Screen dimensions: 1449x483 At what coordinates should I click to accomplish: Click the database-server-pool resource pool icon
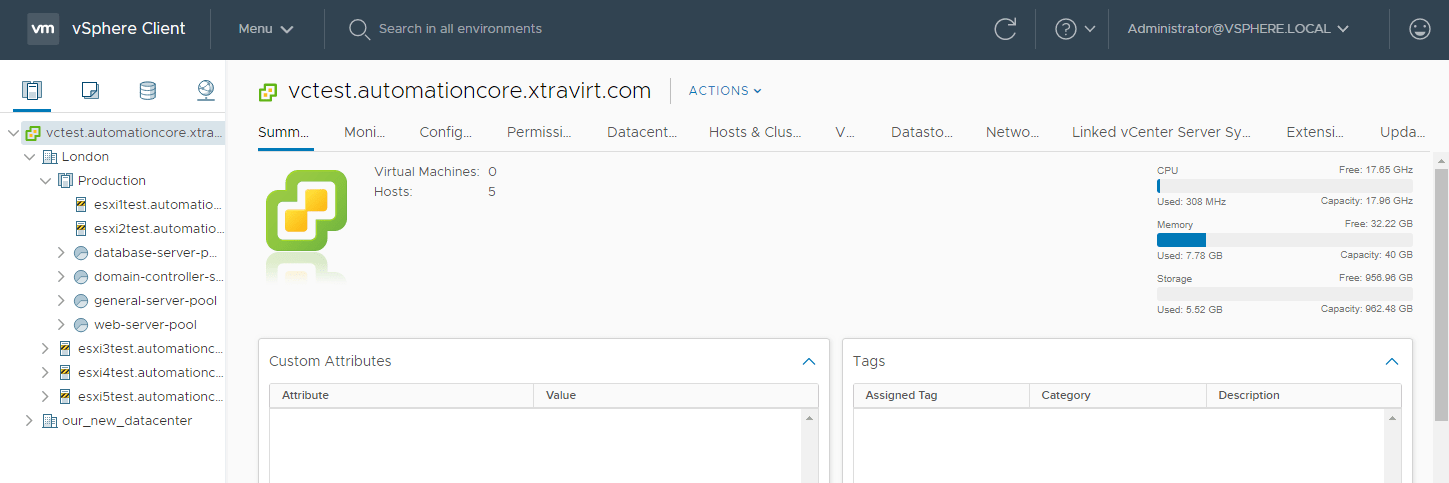point(82,253)
